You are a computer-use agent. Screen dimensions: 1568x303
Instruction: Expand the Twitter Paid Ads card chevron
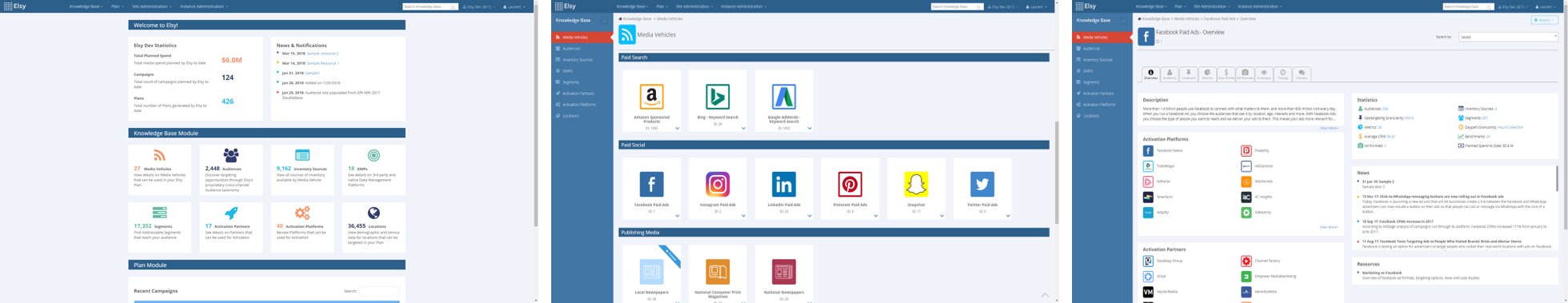[x=1007, y=216]
